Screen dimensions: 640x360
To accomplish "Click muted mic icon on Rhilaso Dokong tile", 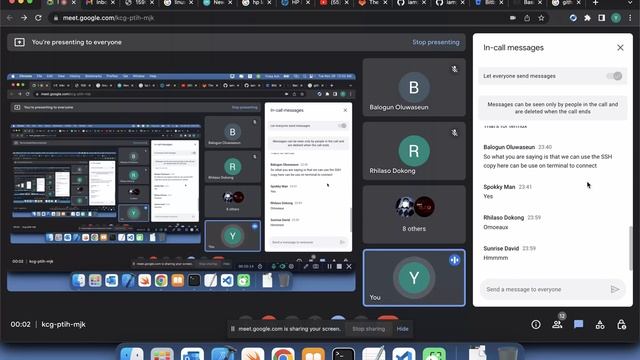I will click(454, 133).
